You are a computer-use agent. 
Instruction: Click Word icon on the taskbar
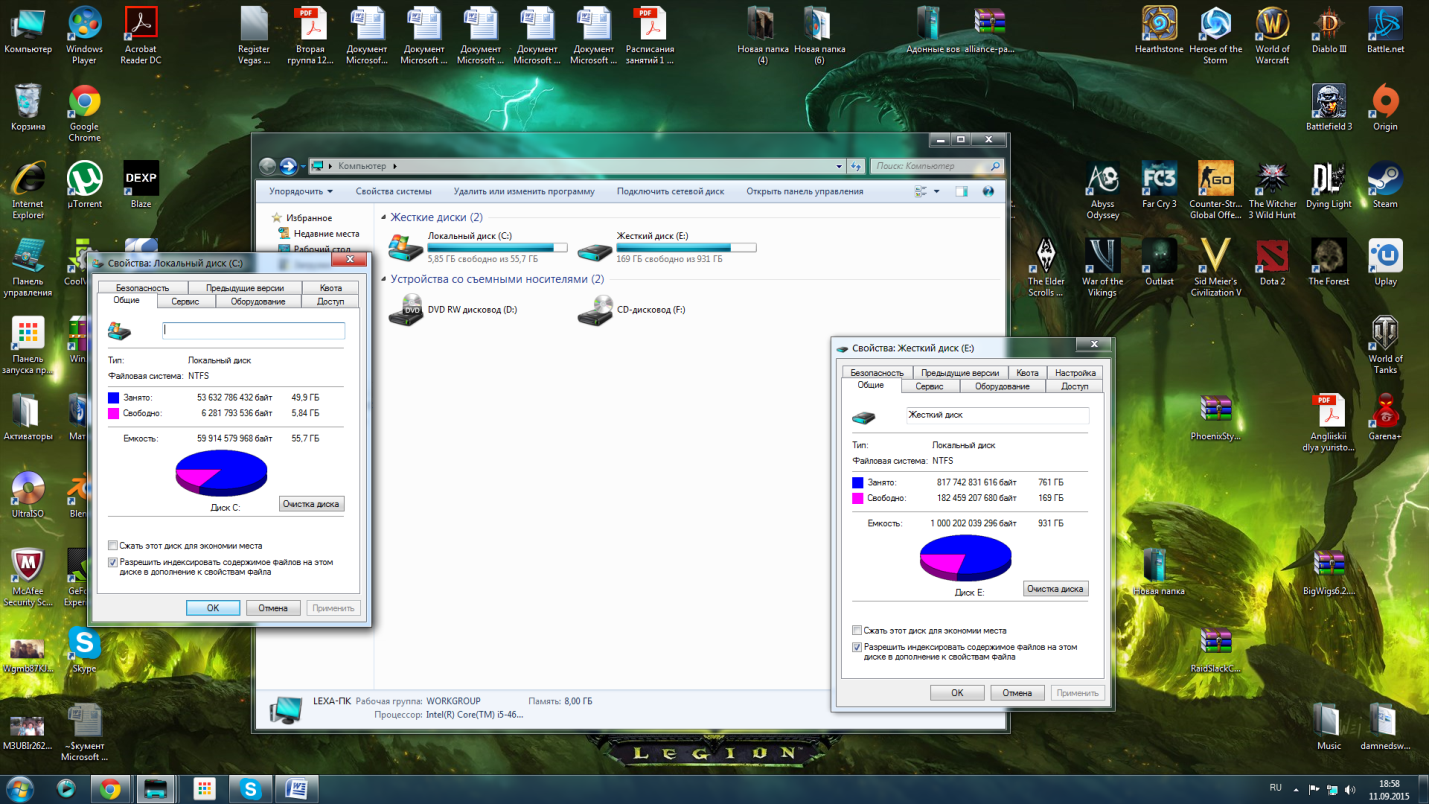click(297, 789)
